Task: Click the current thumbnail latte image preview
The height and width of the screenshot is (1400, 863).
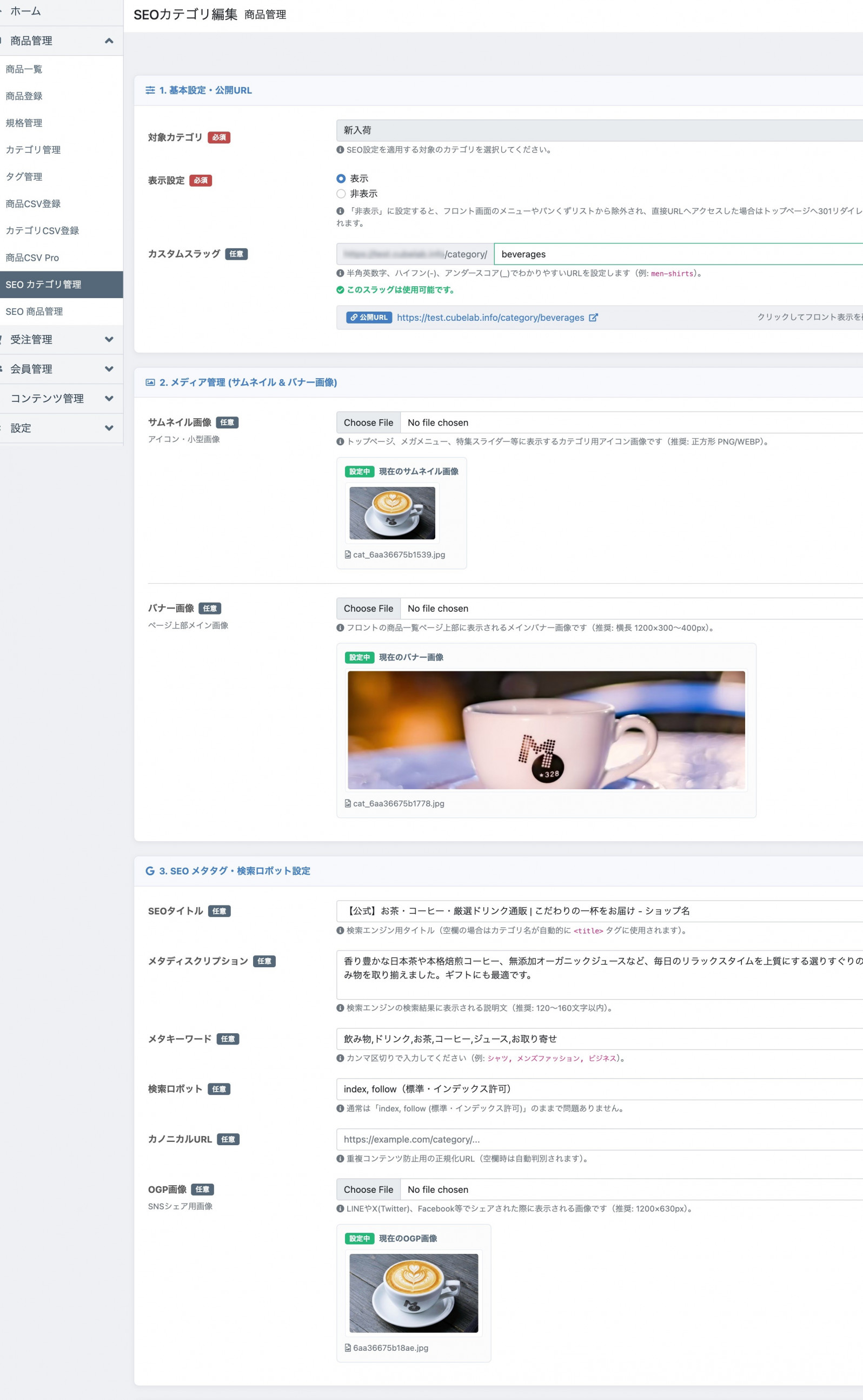Action: click(x=392, y=513)
